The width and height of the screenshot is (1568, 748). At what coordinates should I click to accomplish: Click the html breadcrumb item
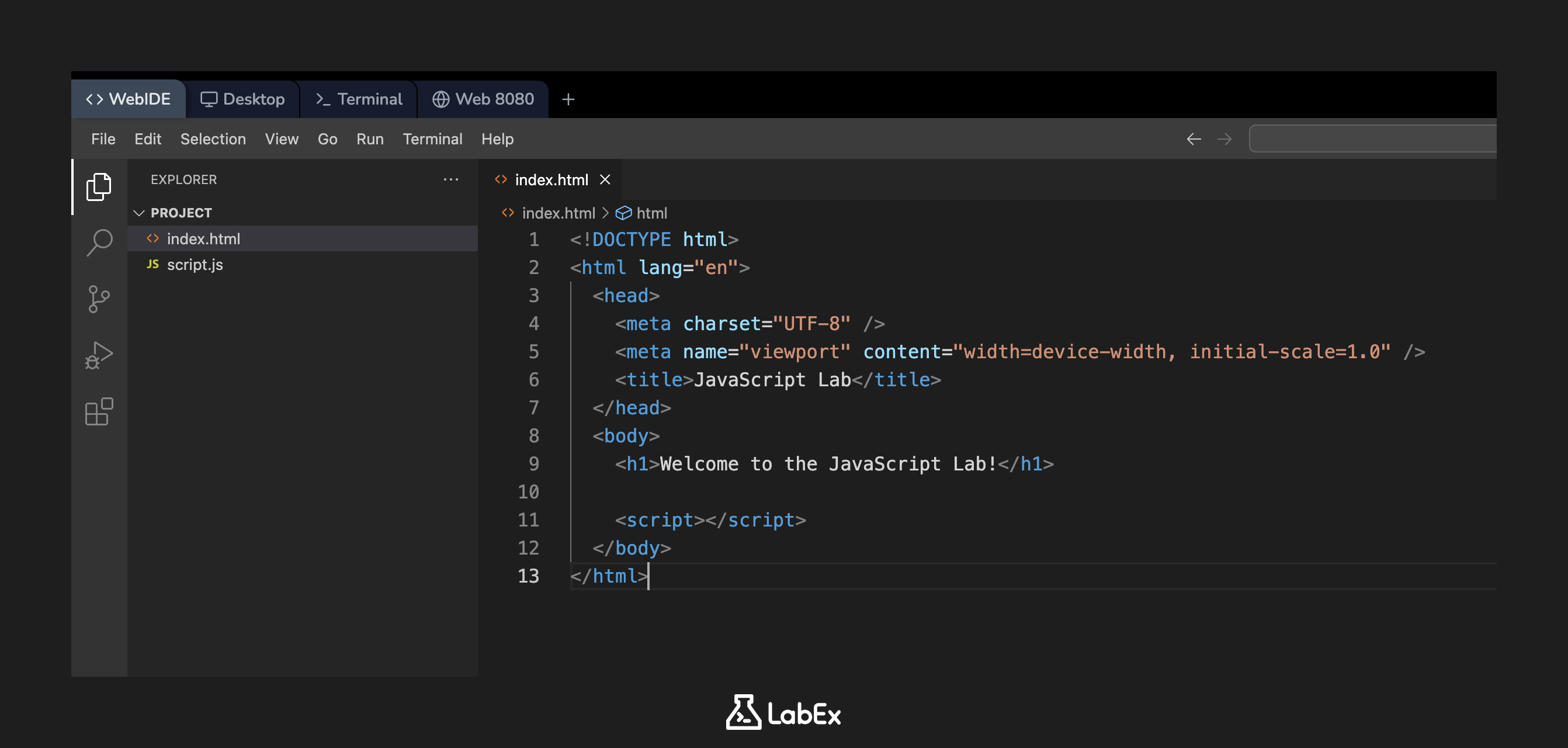click(653, 213)
